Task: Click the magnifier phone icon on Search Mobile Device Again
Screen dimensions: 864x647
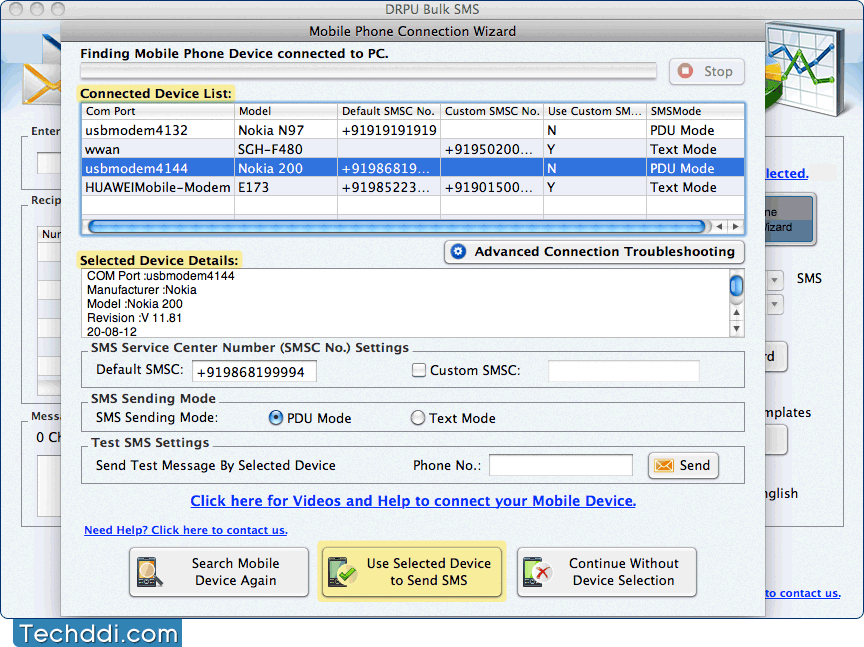Action: point(149,573)
